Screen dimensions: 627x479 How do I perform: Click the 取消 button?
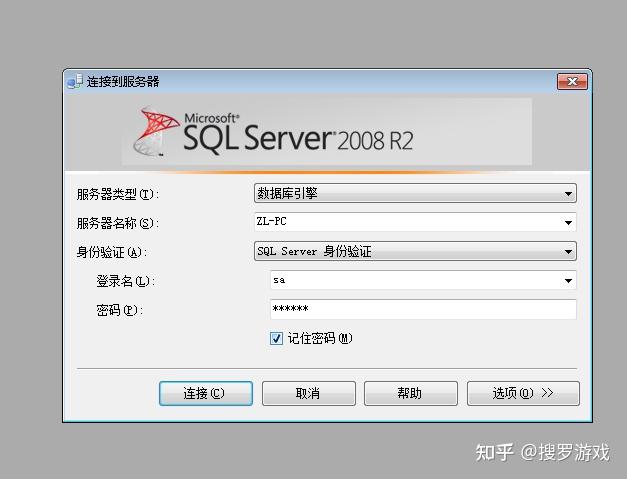coord(309,393)
